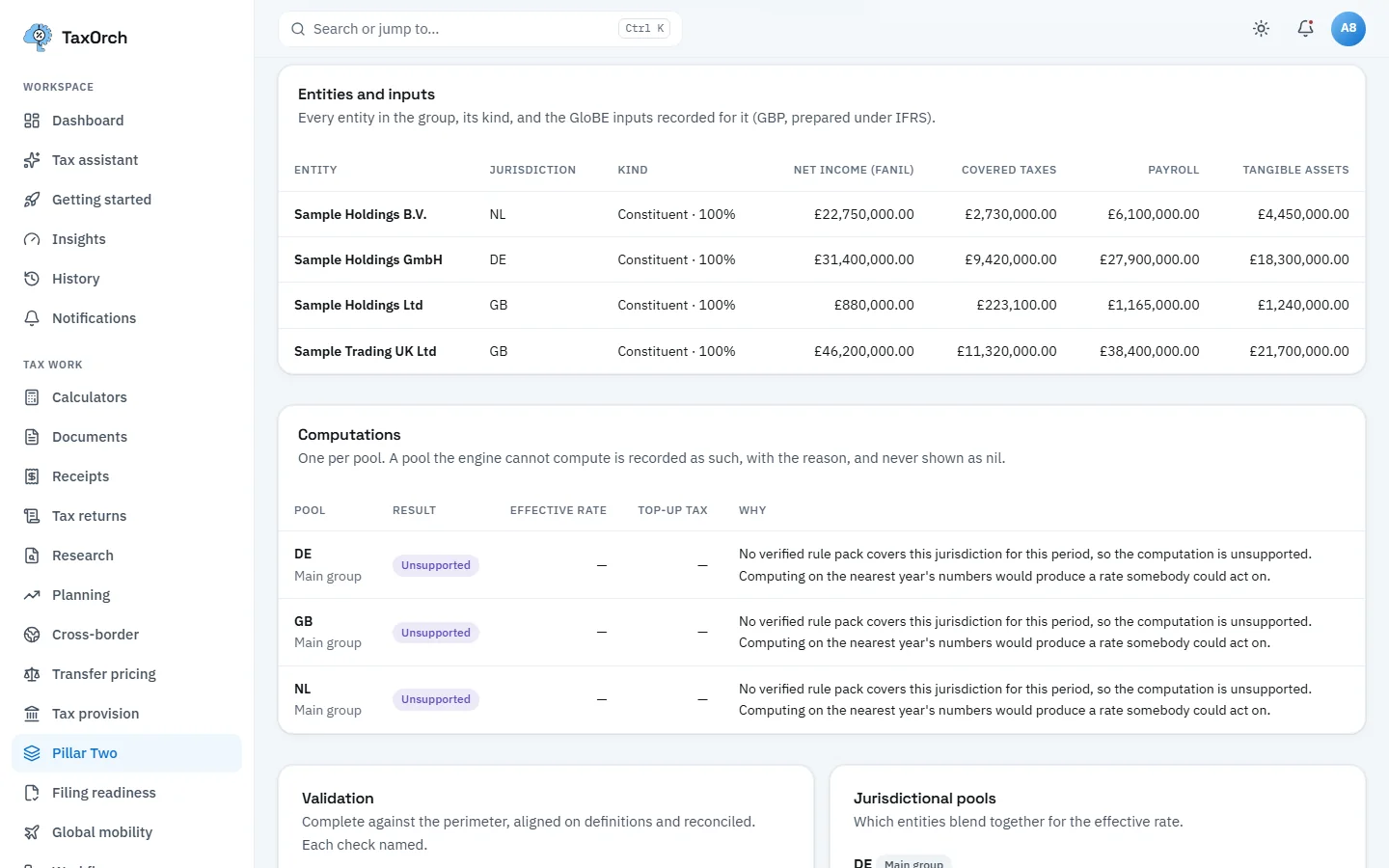Open the Dashboard icon in sidebar

click(32, 121)
